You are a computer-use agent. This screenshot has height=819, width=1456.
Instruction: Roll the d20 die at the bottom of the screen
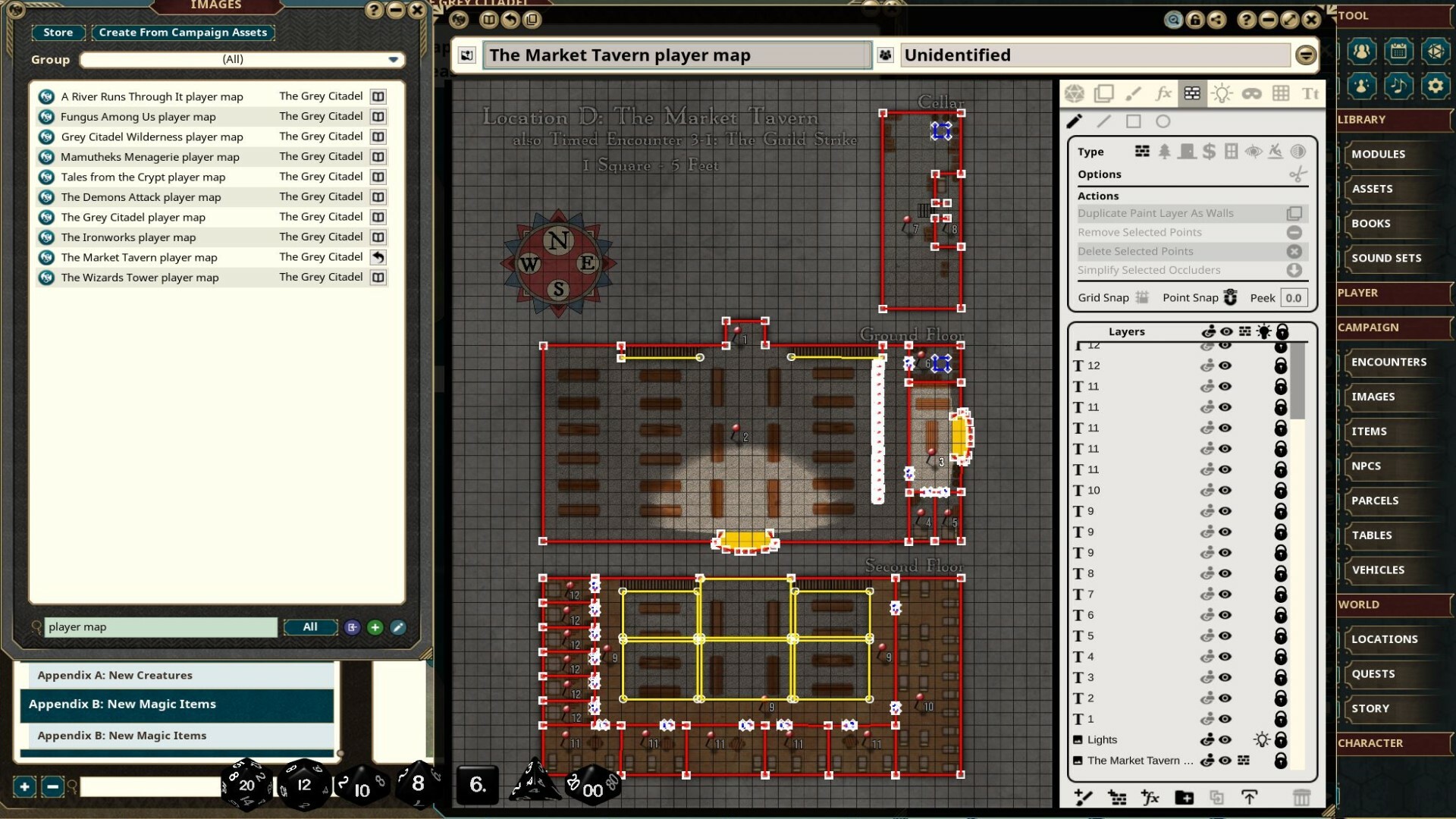[x=246, y=786]
